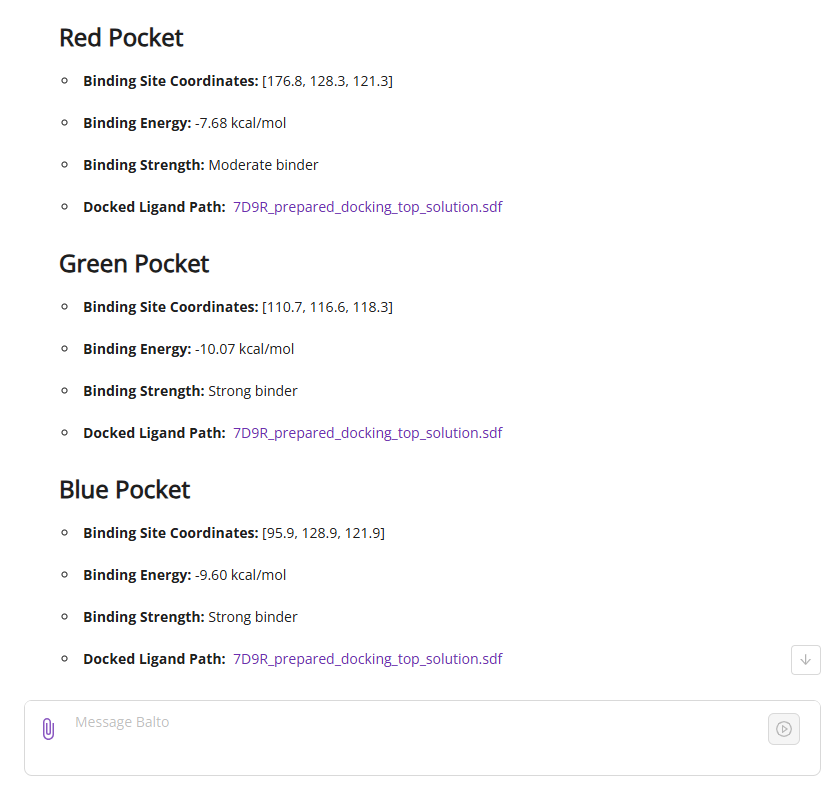829x786 pixels.
Task: Click the Blue Pocket heading
Action: click(x=124, y=490)
